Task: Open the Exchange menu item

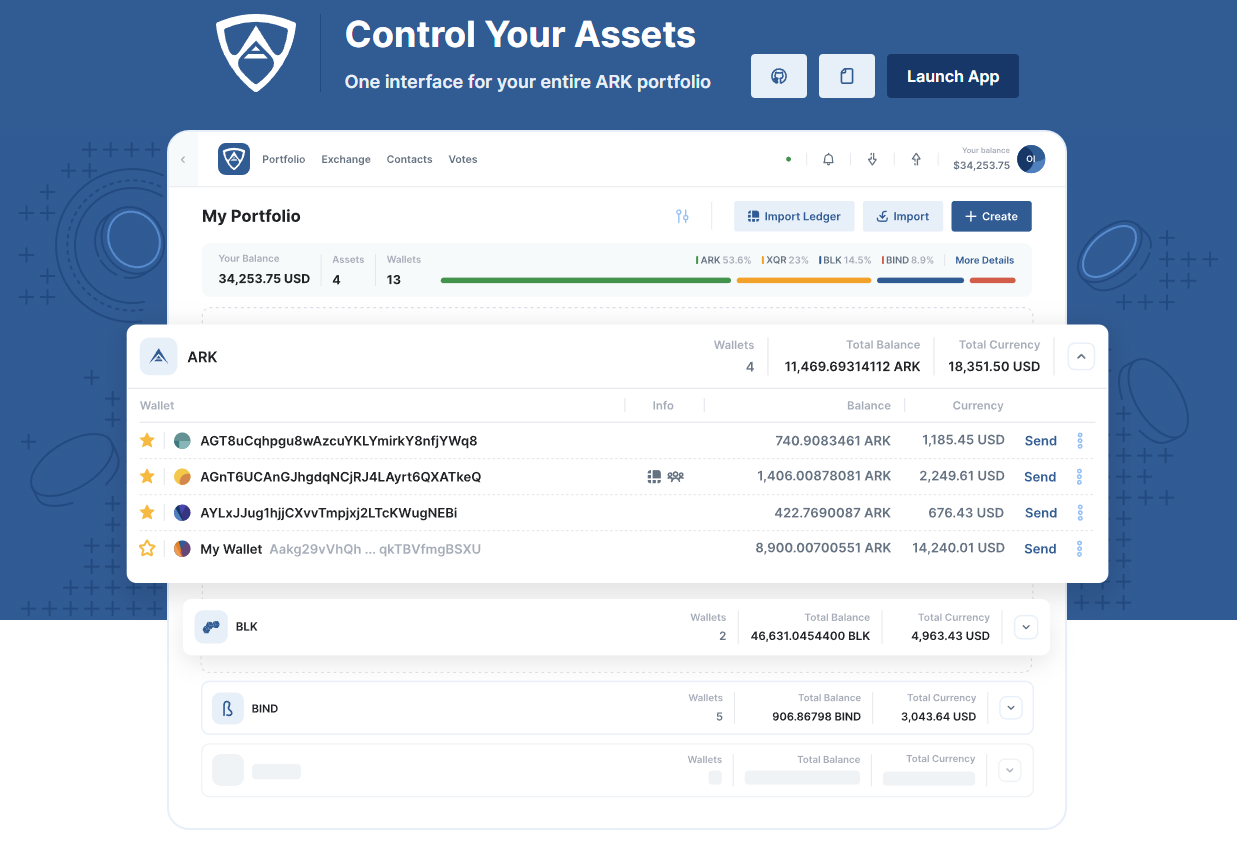Action: pos(346,159)
